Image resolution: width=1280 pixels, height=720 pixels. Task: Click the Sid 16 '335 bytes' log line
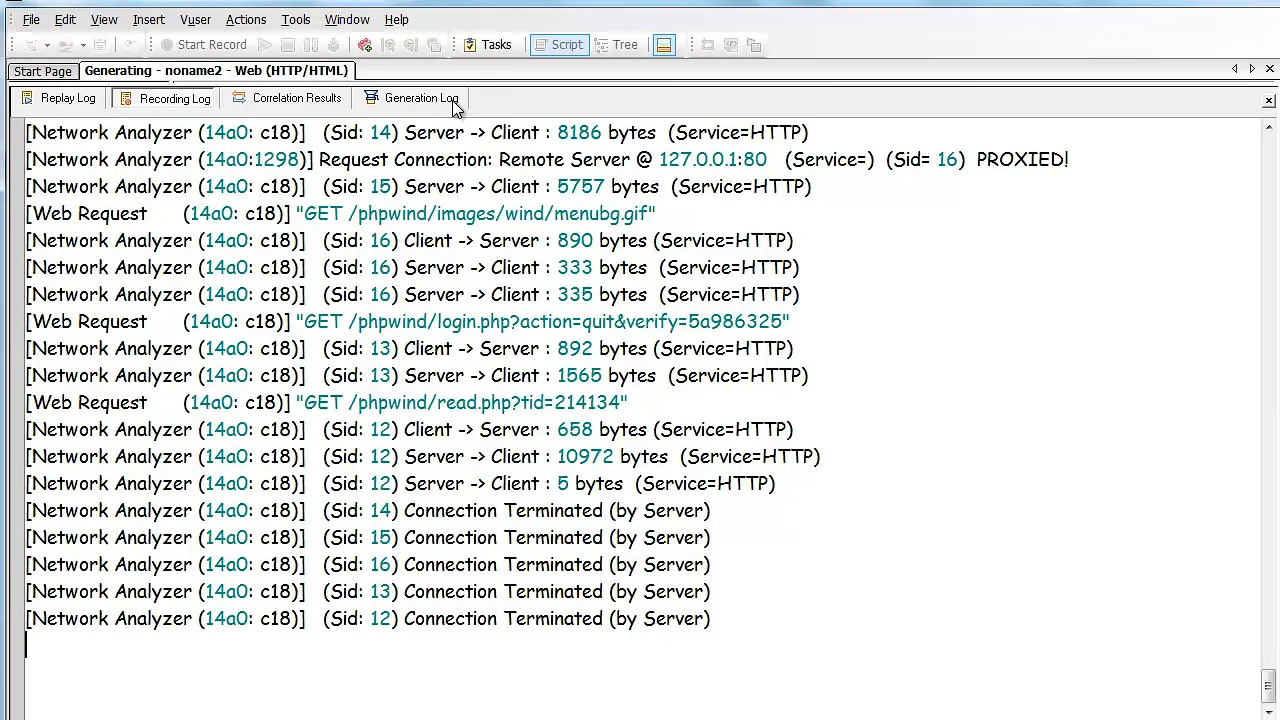point(413,294)
